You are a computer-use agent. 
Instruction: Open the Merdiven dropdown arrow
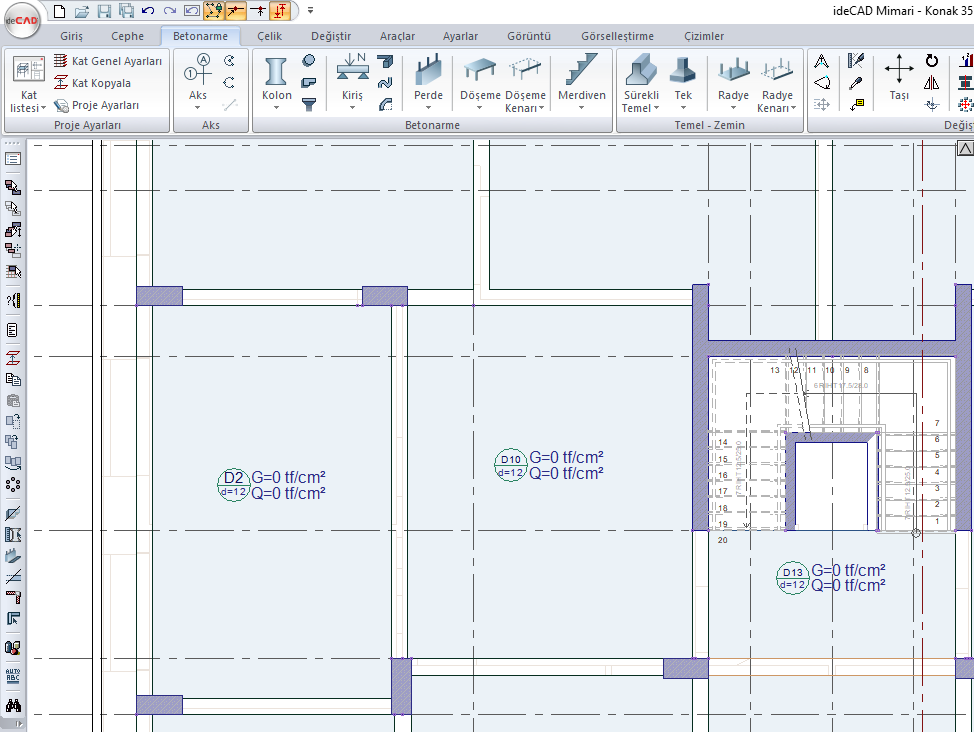point(581,108)
